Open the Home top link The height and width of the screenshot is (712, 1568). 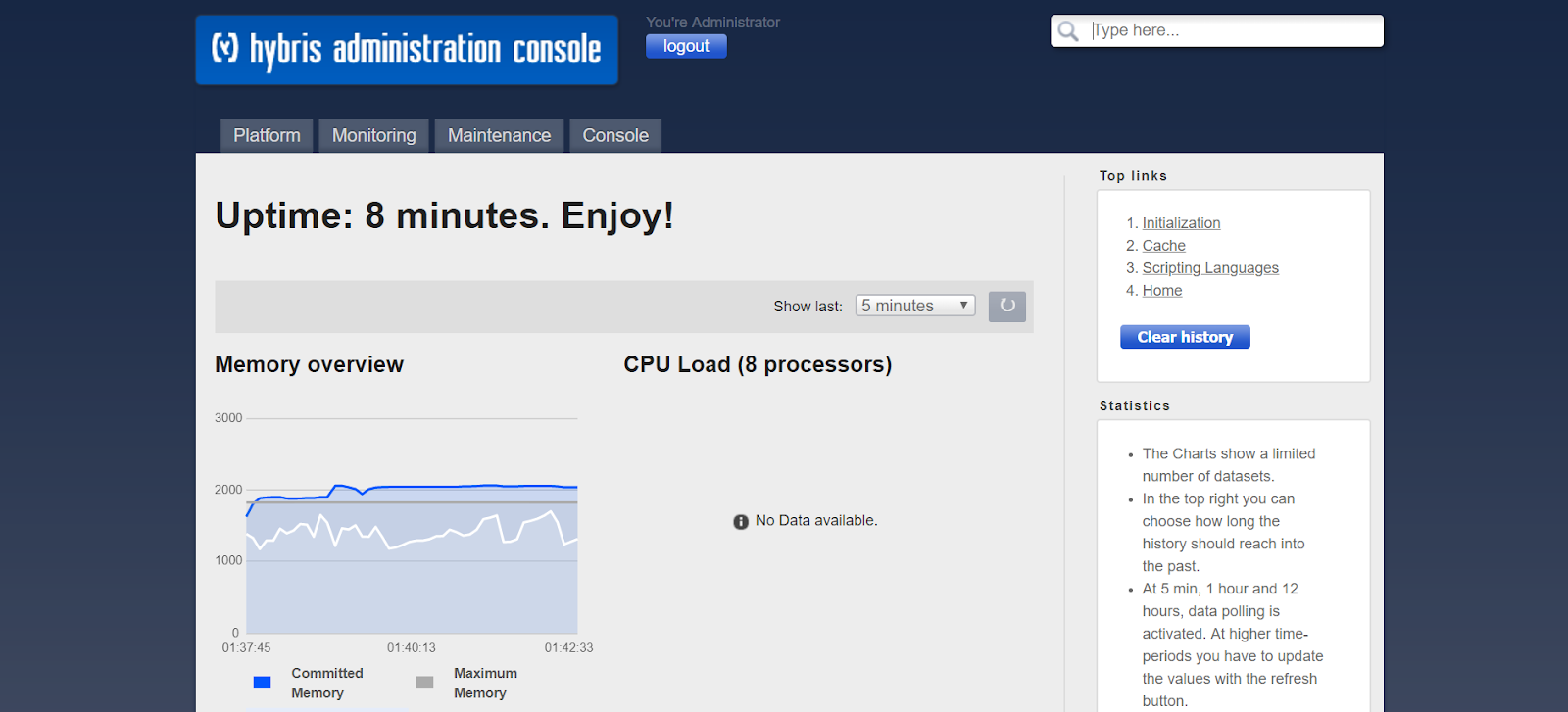click(1162, 291)
